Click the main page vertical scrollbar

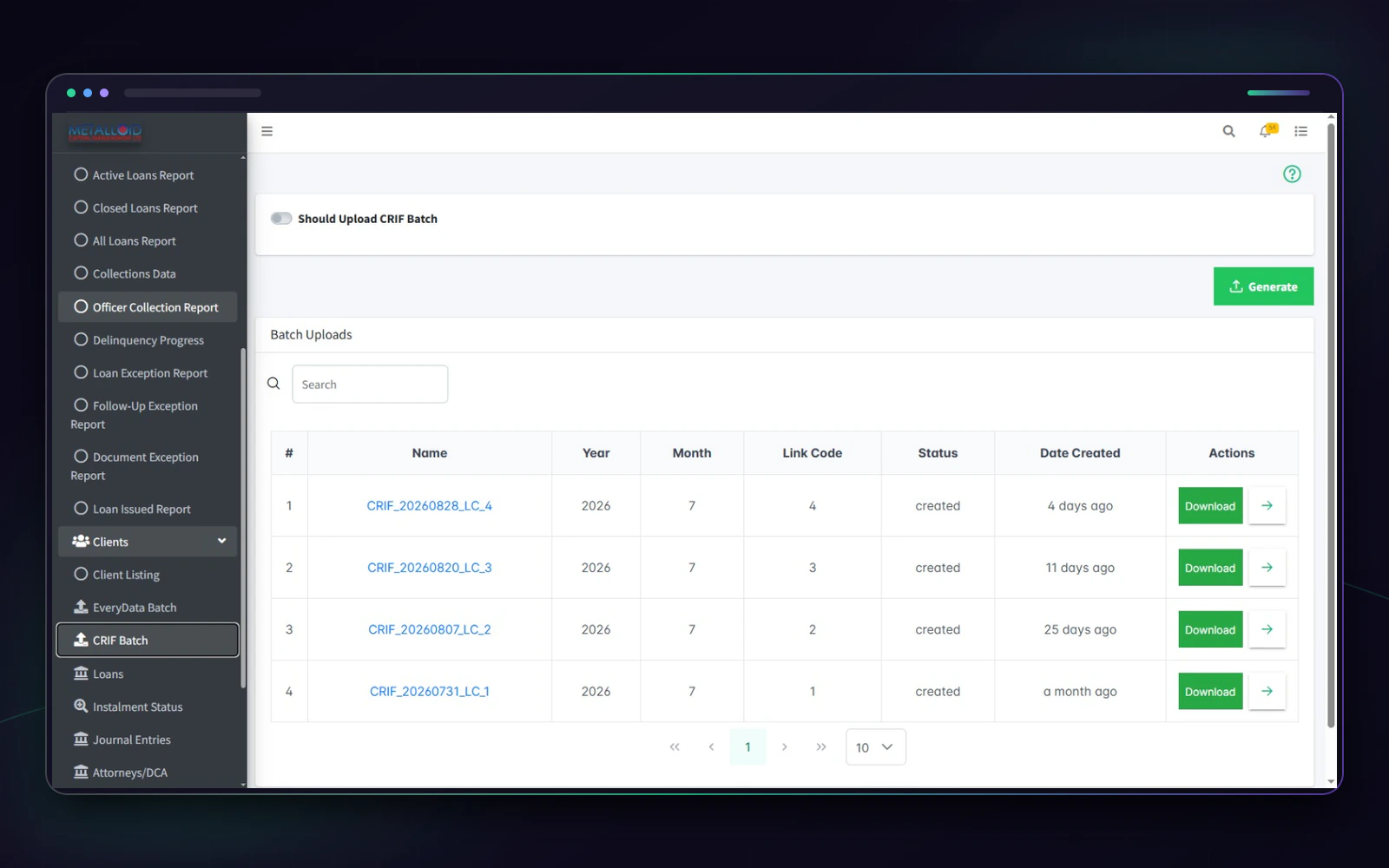coord(1331,425)
